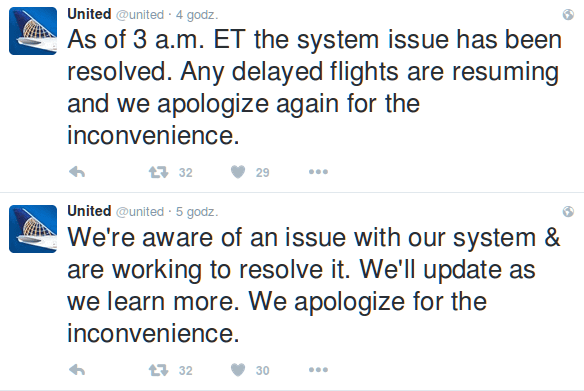The height and width of the screenshot is (391, 584).
Task: Click globe icon on the 5 godz. tweet
Action: (568, 212)
